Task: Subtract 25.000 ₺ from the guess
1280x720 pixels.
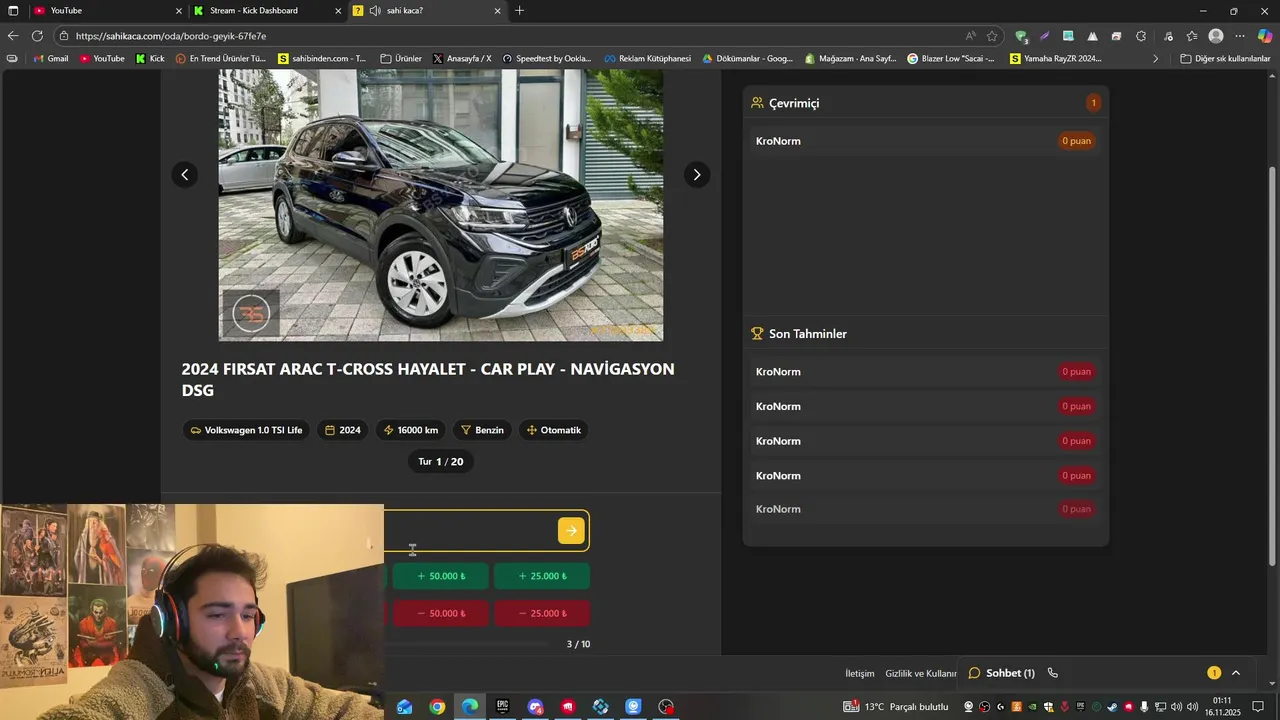Action: tap(542, 613)
